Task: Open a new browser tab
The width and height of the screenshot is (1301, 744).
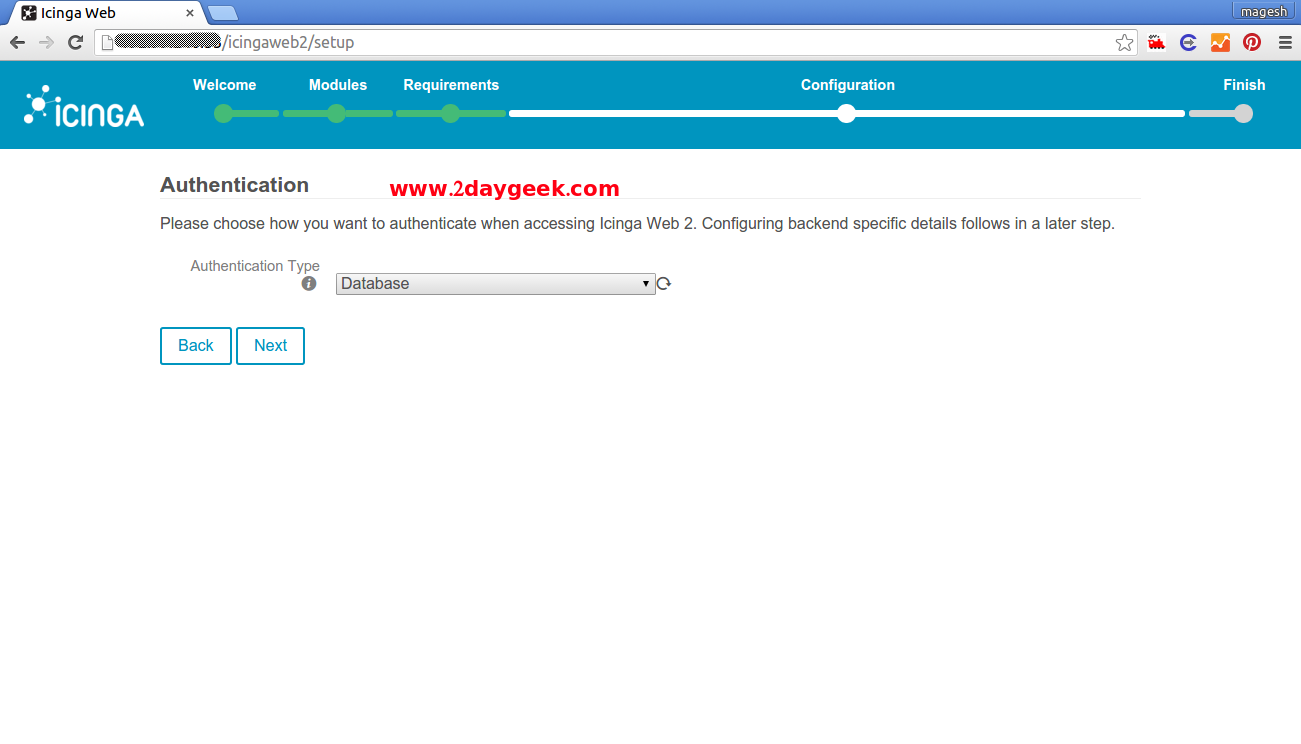Action: point(222,13)
